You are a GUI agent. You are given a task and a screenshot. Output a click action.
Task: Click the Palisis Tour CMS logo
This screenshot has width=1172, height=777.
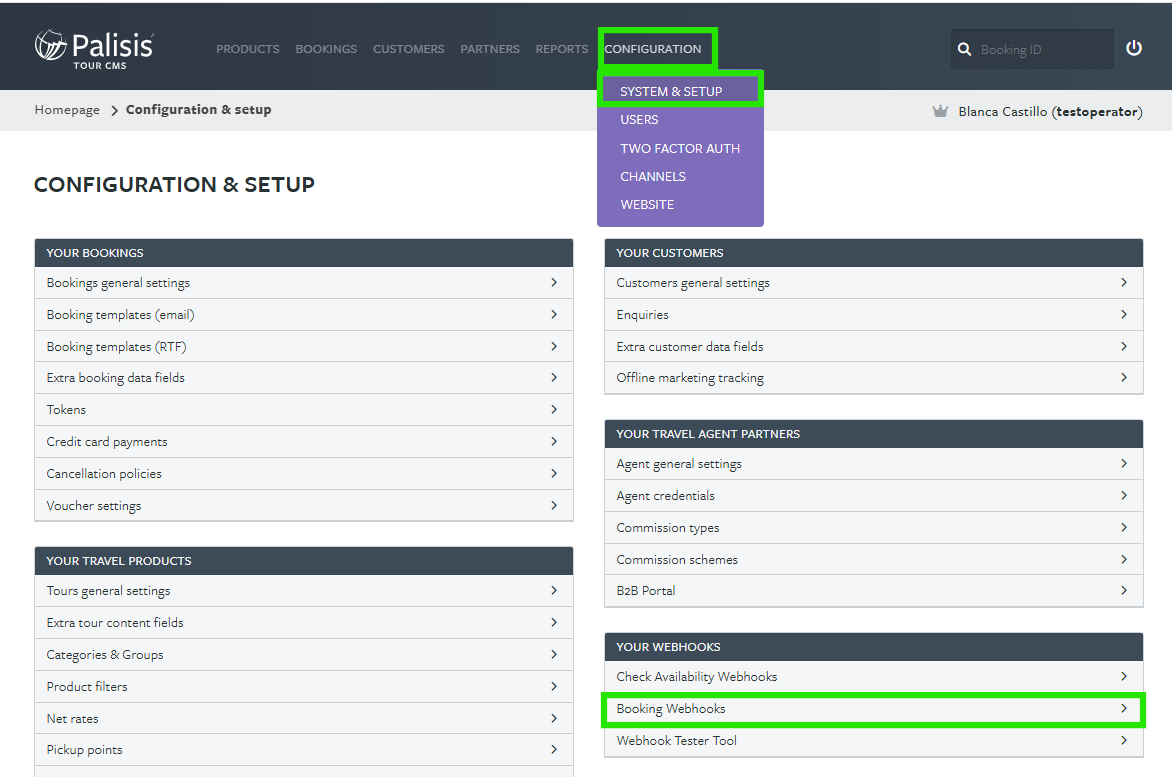coord(94,49)
